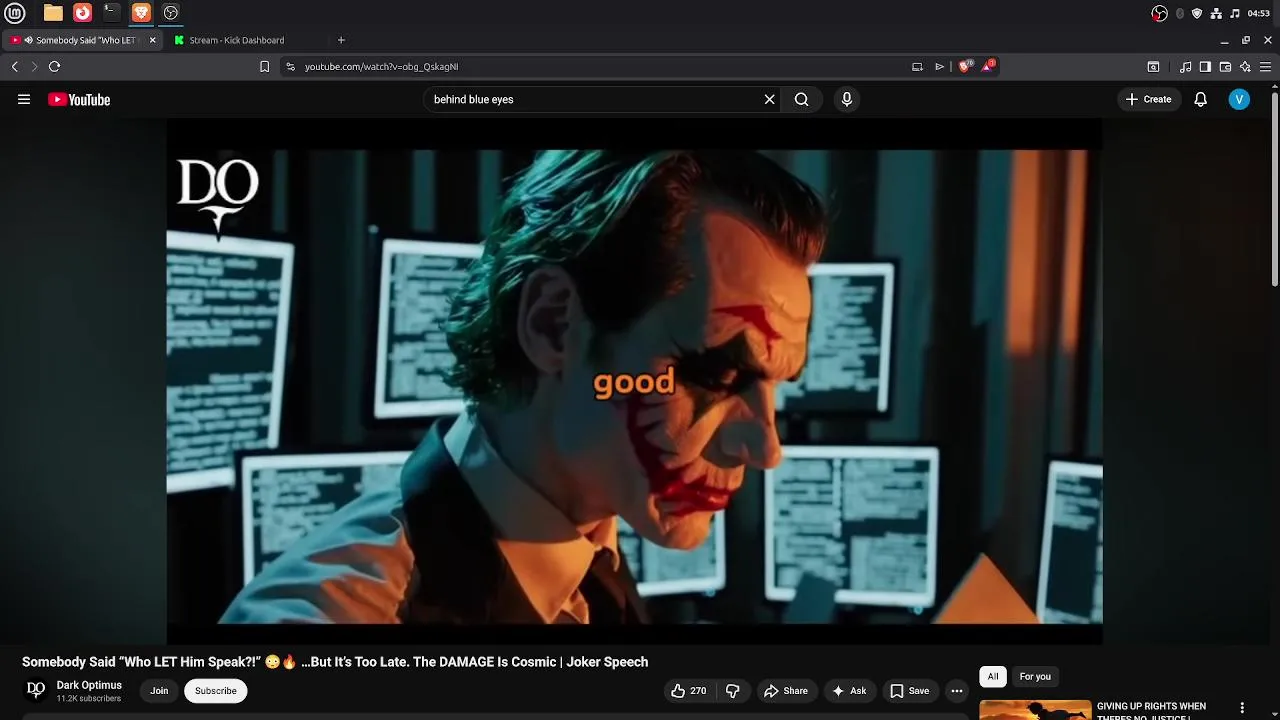
Task: Open the Brave main hamburger menu
Action: 1265,67
